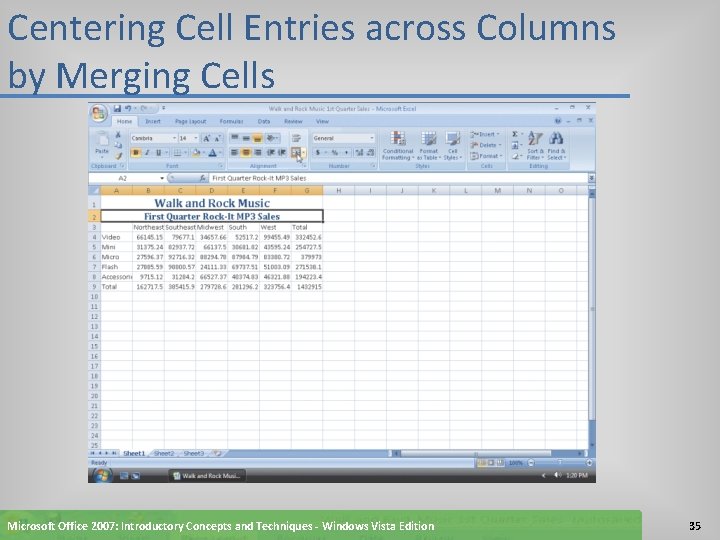Open Conditional Formatting menu
The height and width of the screenshot is (540, 720).
(x=398, y=146)
